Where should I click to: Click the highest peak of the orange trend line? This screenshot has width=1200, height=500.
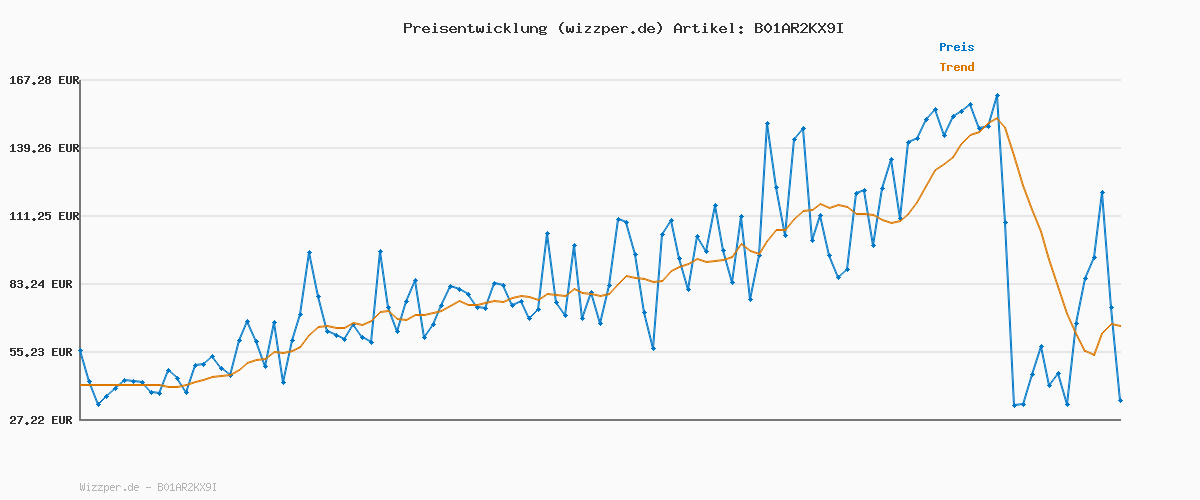(x=996, y=119)
